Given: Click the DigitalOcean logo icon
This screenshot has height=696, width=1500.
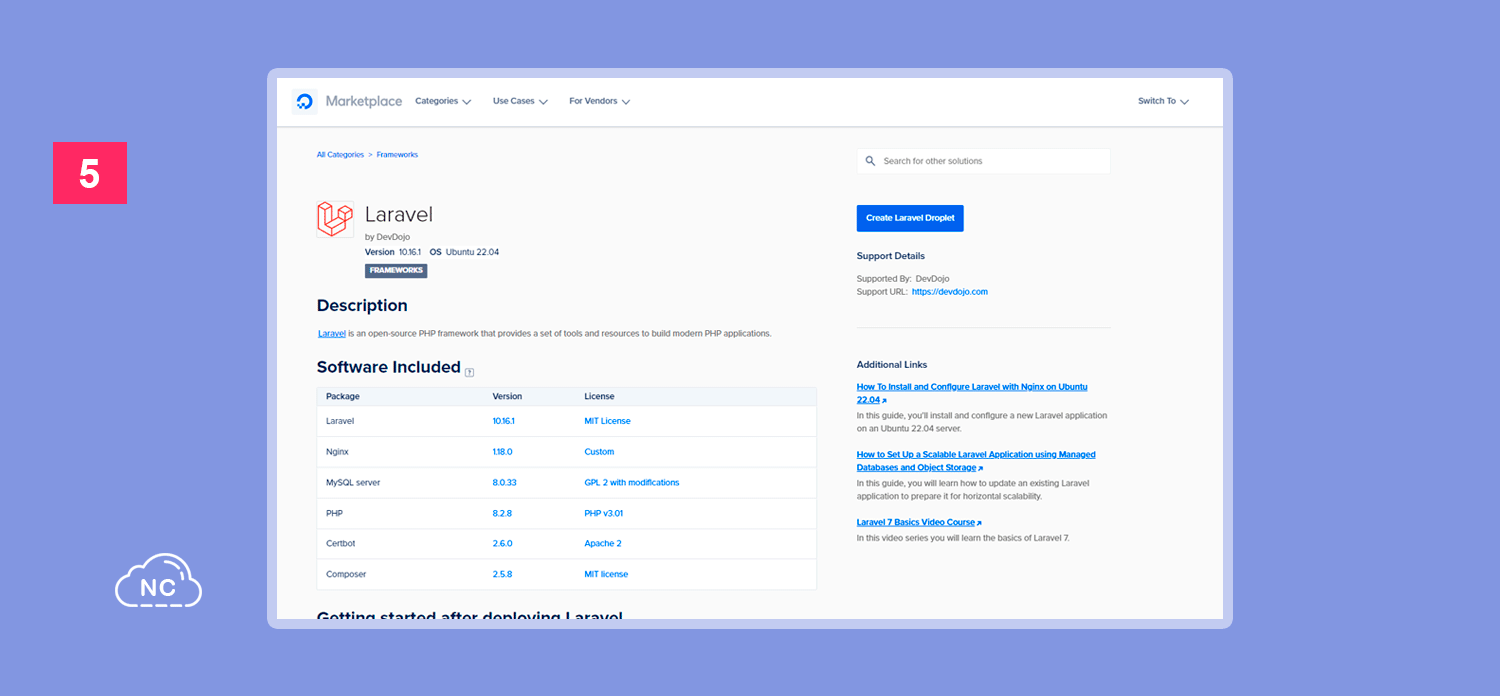Looking at the screenshot, I should point(305,101).
